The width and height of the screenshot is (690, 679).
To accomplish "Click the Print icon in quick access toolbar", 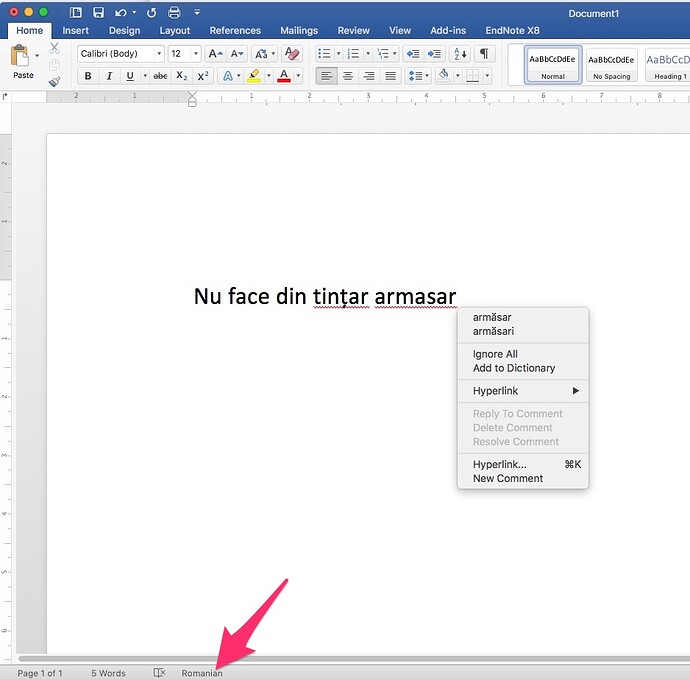I will (174, 13).
